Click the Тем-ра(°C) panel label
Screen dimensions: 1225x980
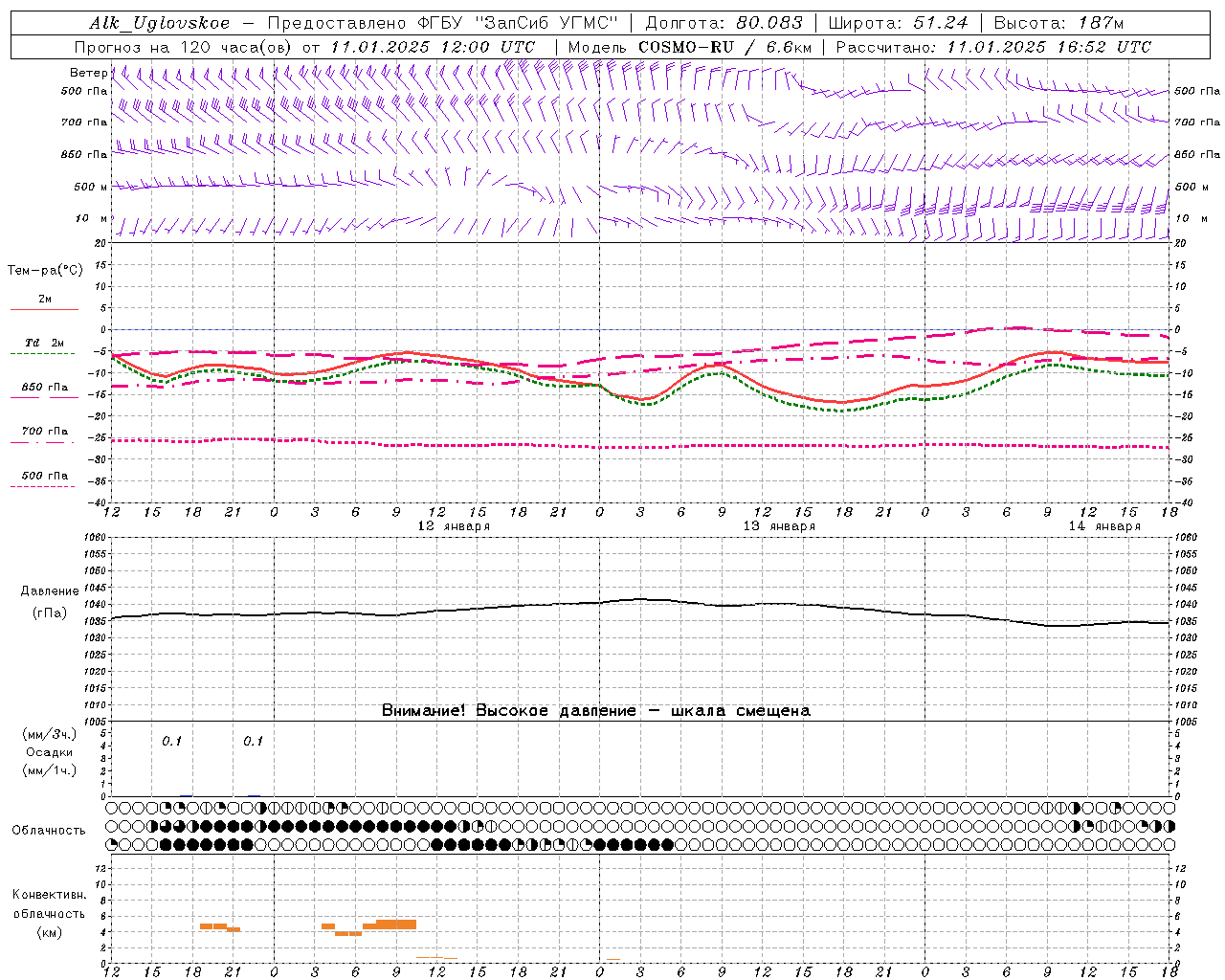point(45,271)
